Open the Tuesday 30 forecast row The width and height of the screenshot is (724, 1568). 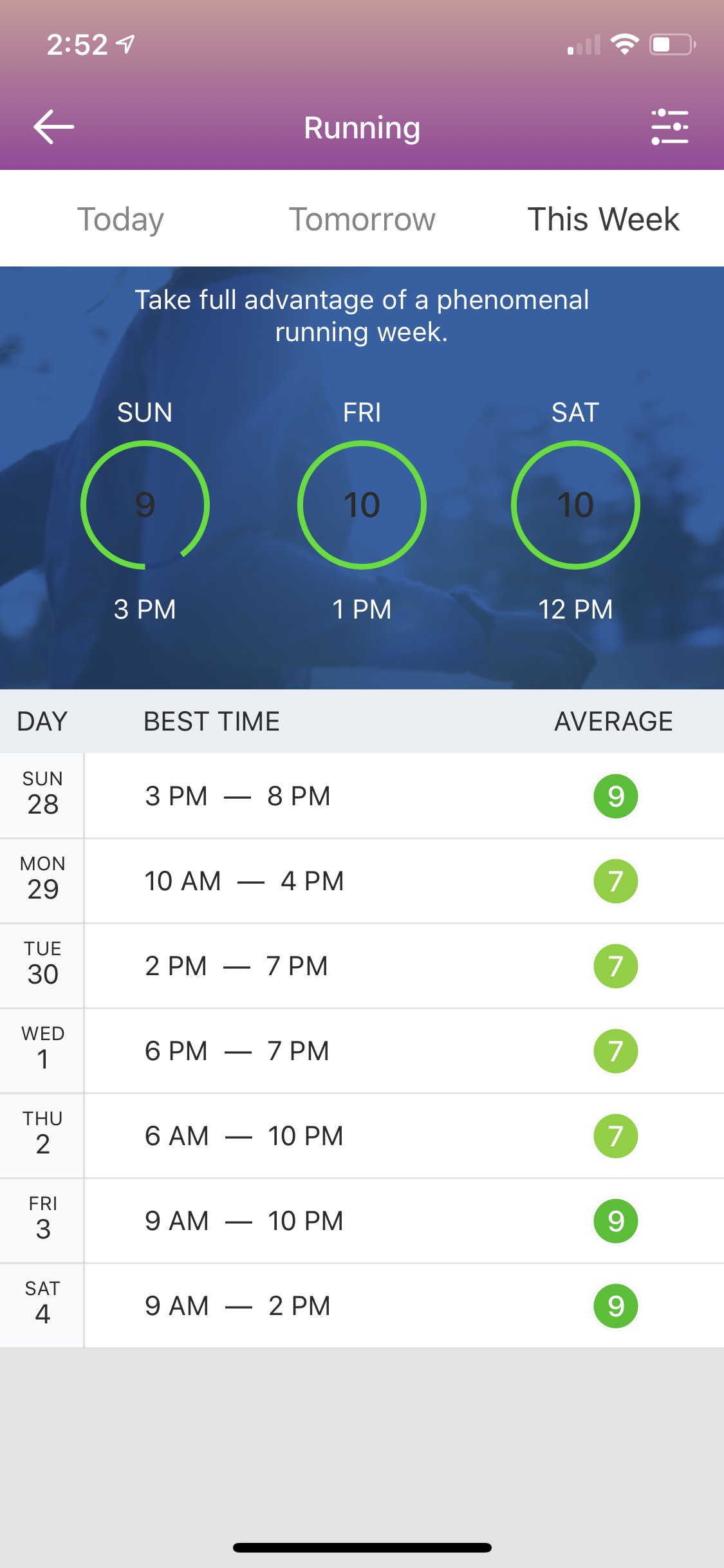[x=362, y=966]
